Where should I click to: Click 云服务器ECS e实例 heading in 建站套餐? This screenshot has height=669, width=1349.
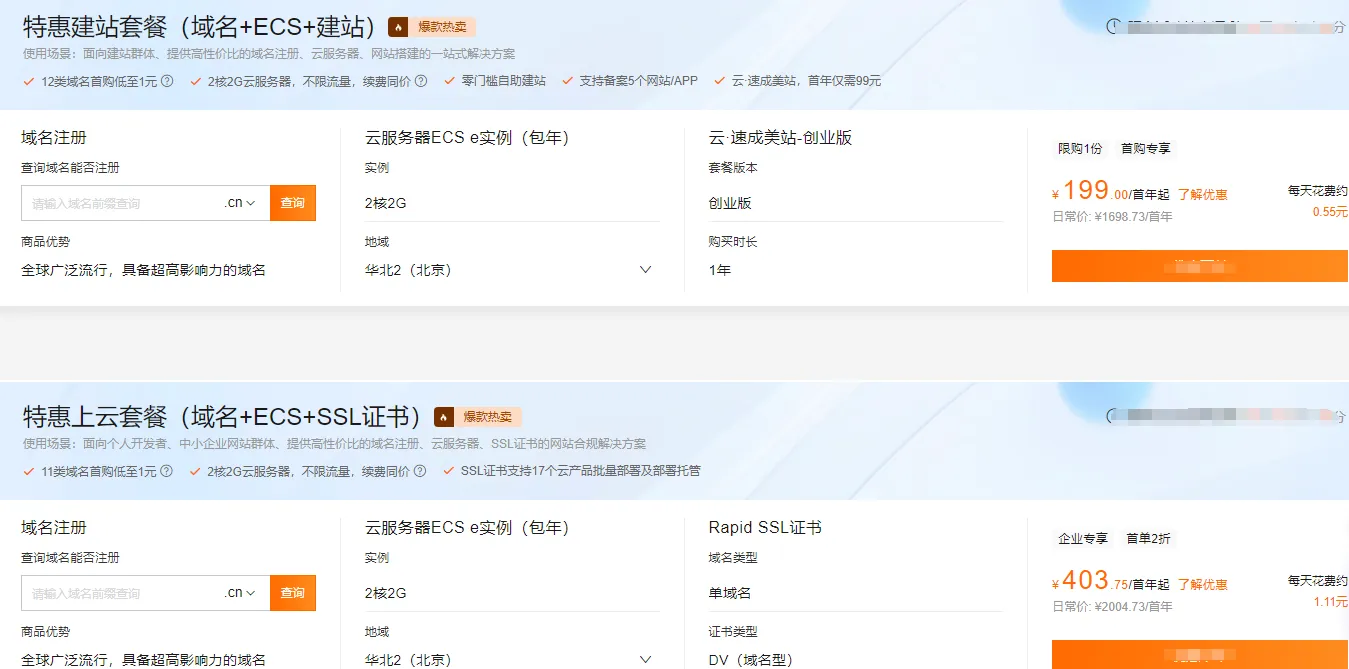click(467, 138)
